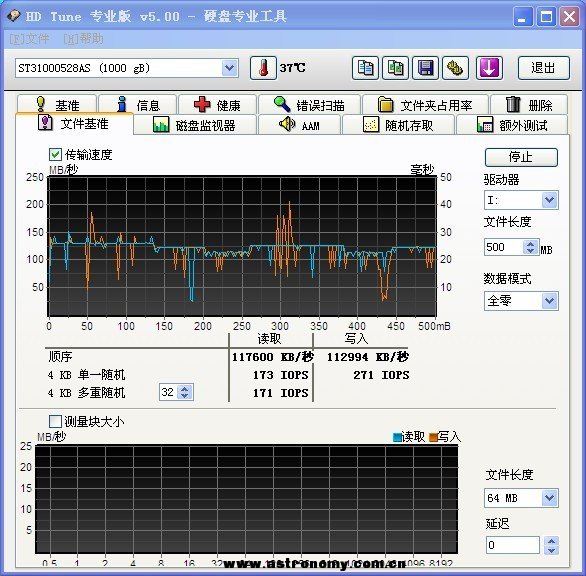
Task: Open the 错误扫描 tab with magnifier
Action: click(x=309, y=105)
